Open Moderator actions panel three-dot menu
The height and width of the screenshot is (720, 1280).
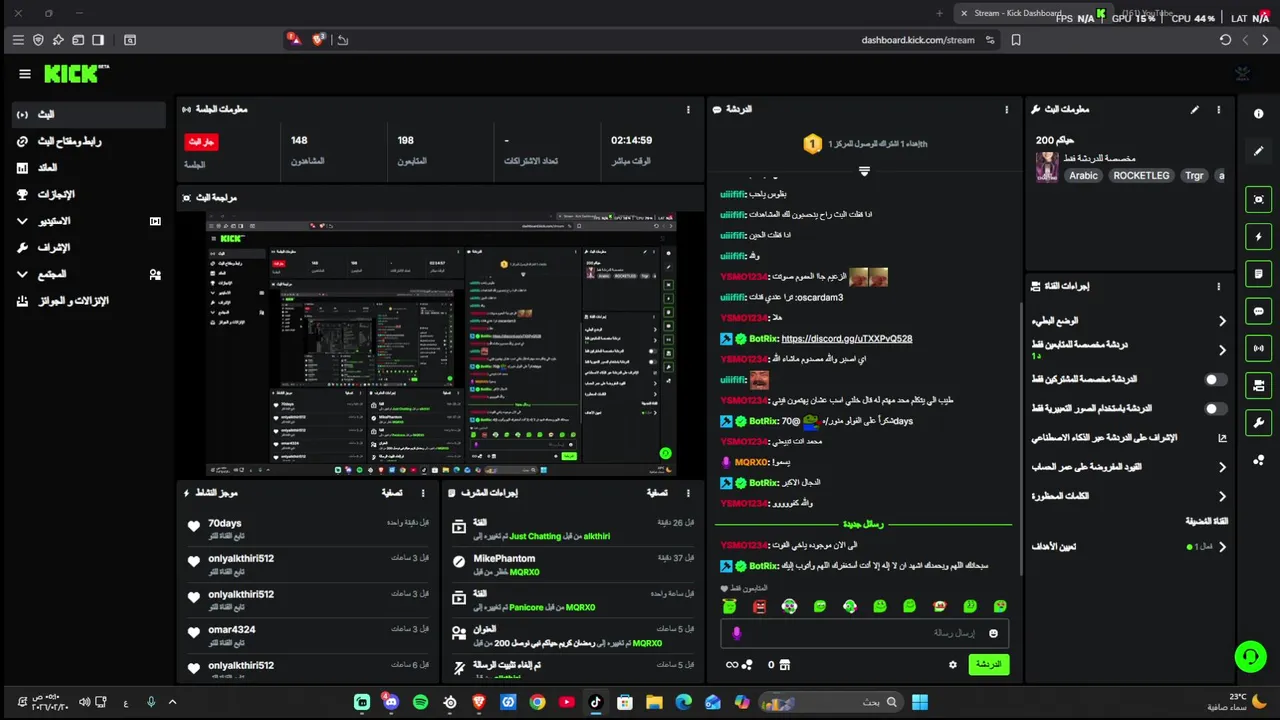click(x=688, y=493)
